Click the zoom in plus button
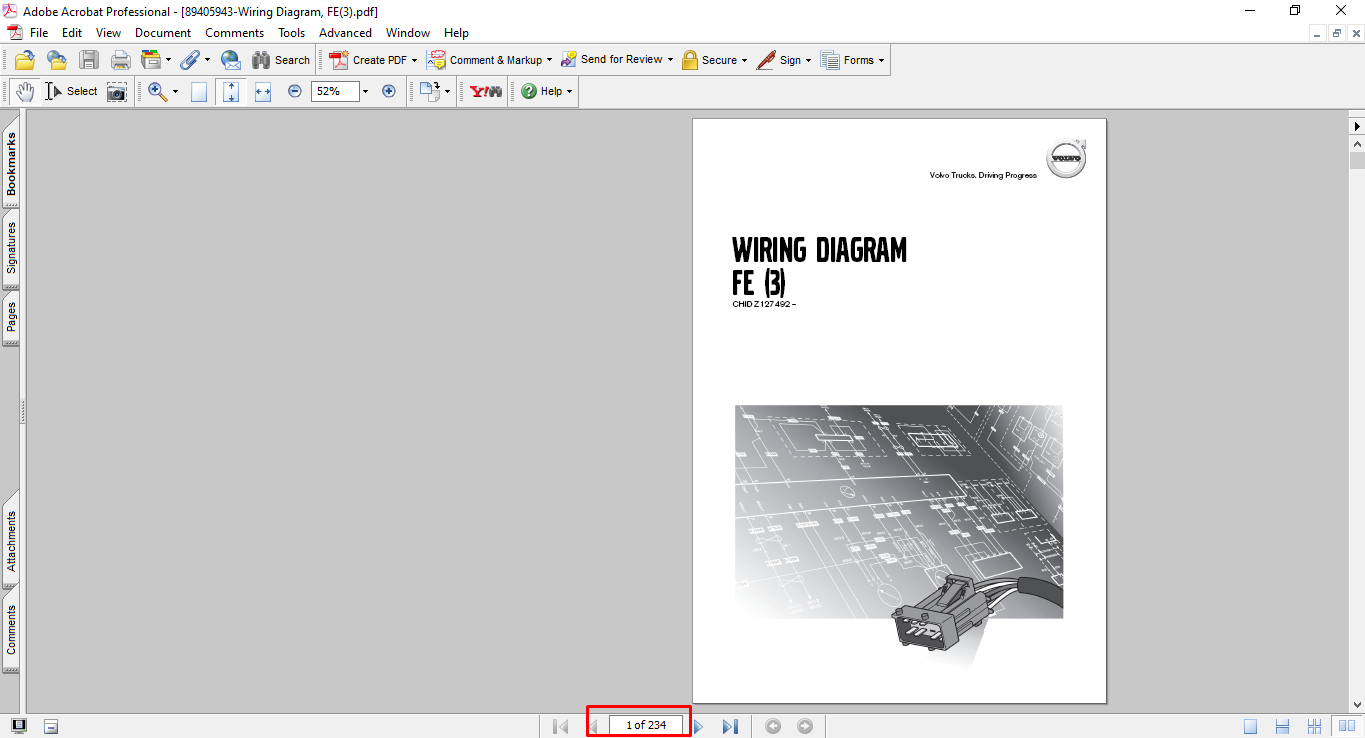 [x=389, y=91]
